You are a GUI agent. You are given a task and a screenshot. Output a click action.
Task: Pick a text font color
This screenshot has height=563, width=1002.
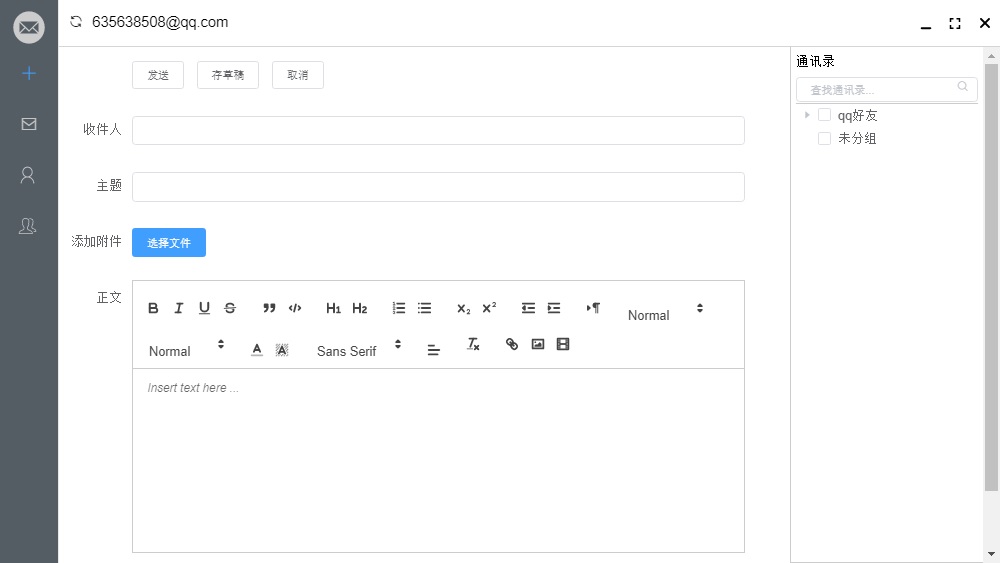pos(256,350)
